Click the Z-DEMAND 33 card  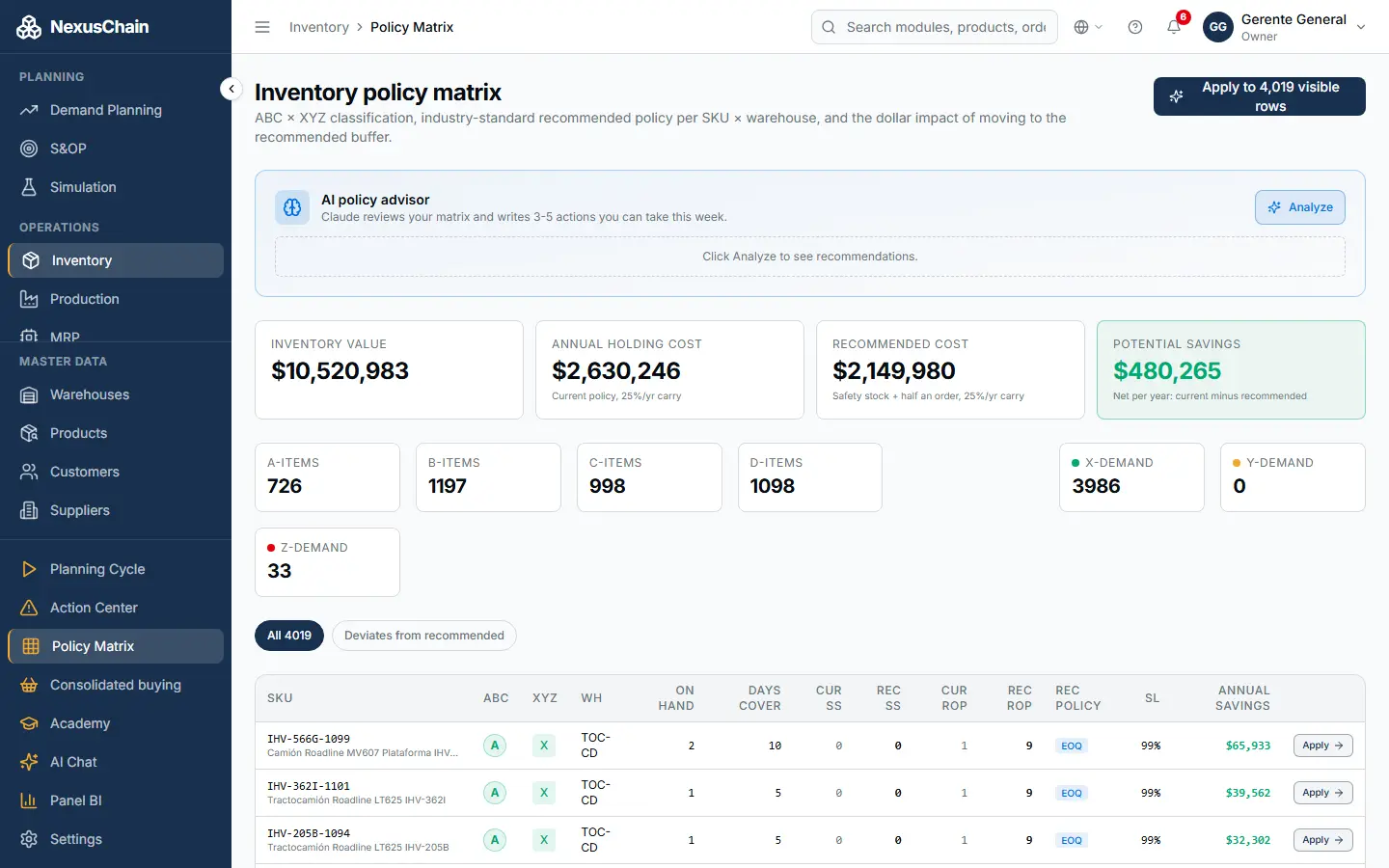[327, 562]
